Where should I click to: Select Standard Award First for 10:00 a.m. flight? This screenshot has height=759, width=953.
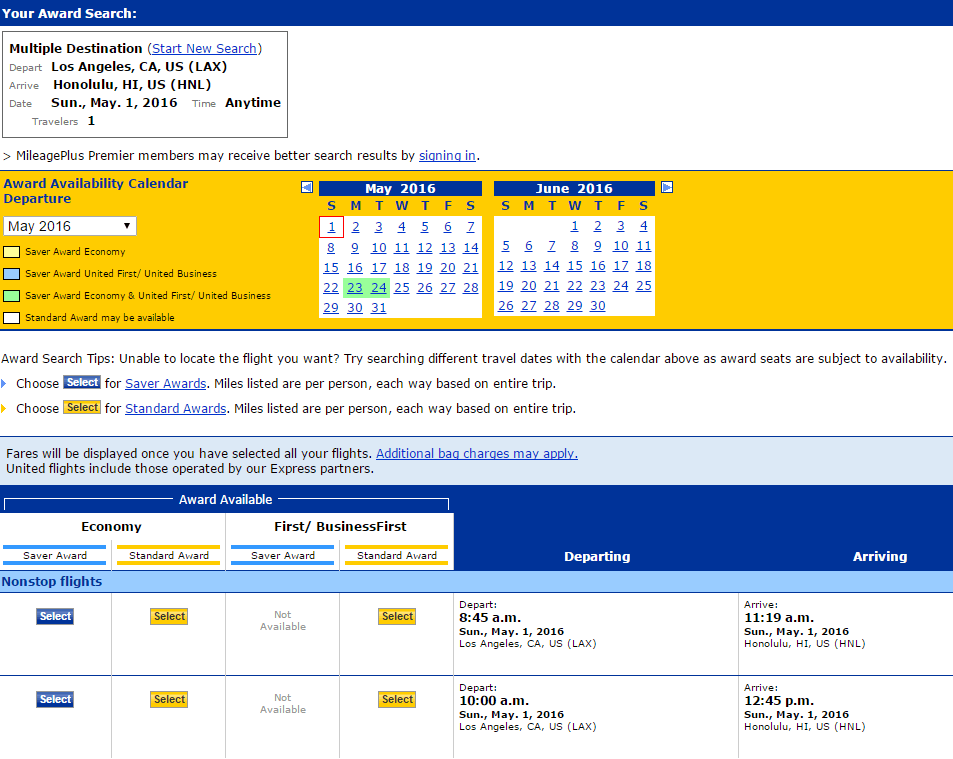pyautogui.click(x=397, y=699)
